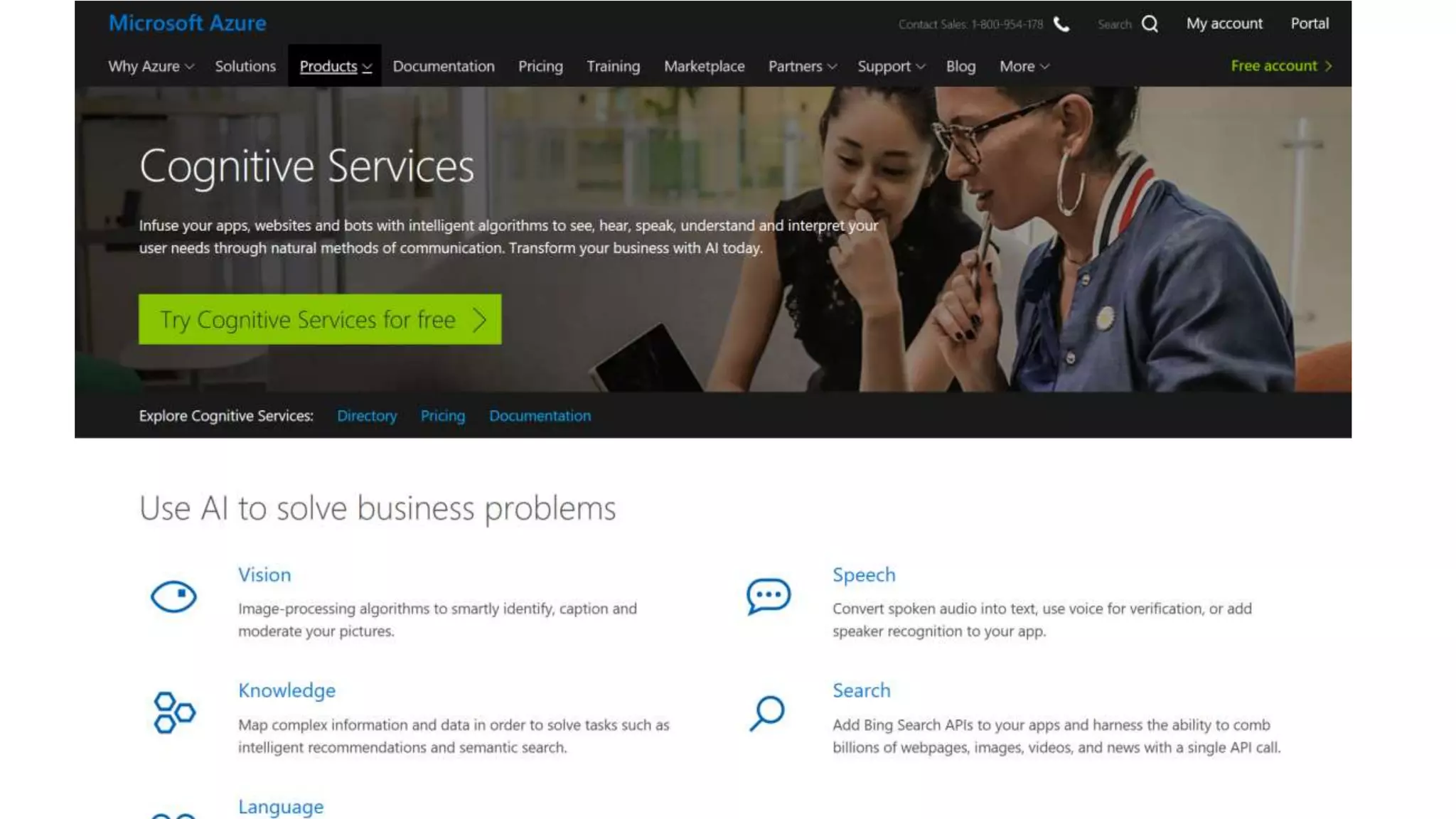Click the Knowledge hexagons icon
Viewport: 1456px width, 819px height.
[173, 712]
